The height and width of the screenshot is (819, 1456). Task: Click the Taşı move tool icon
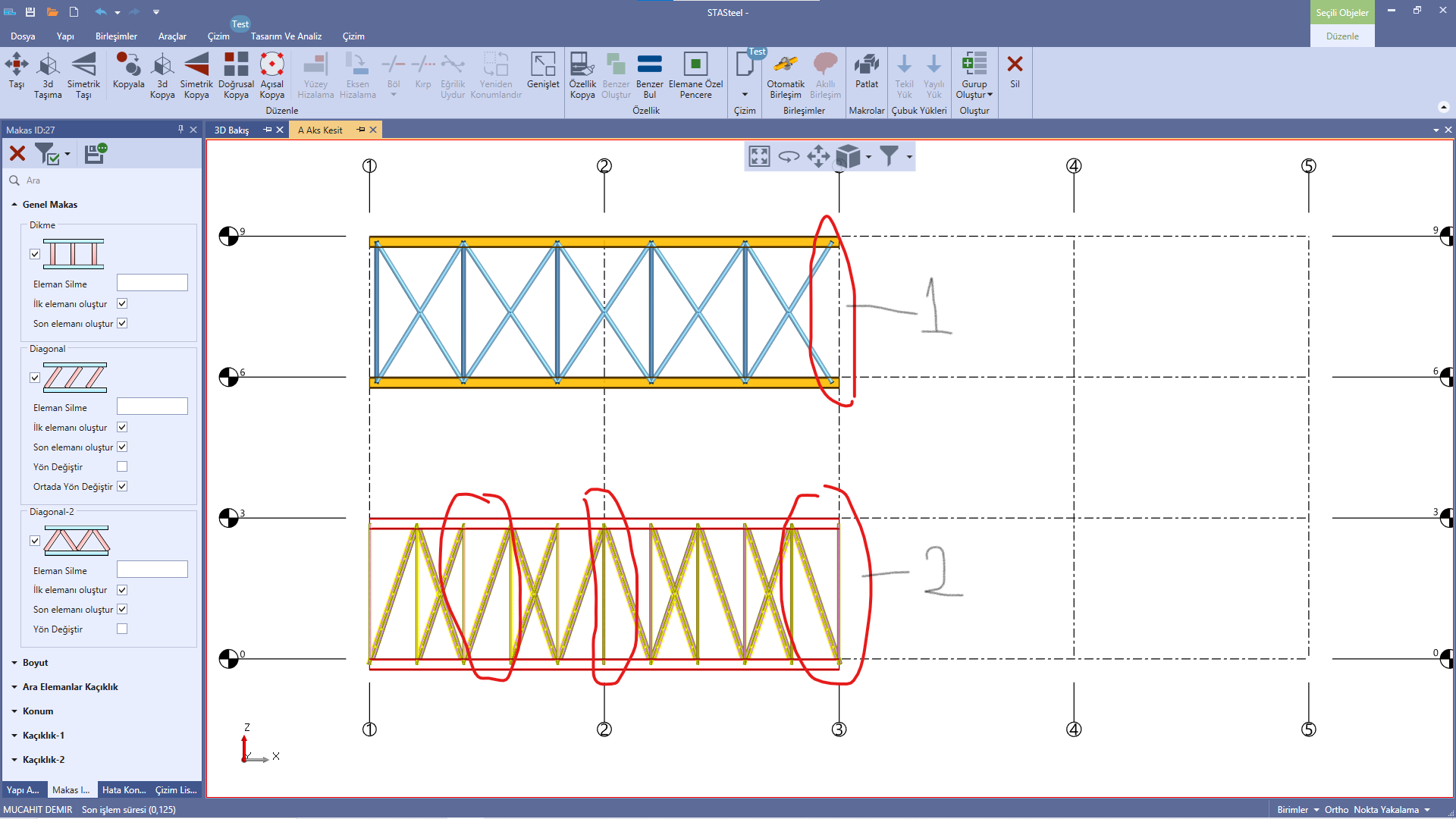pos(17,65)
